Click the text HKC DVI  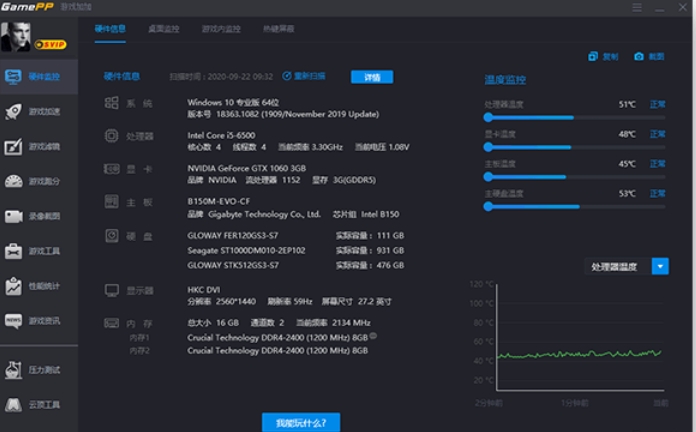click(203, 289)
